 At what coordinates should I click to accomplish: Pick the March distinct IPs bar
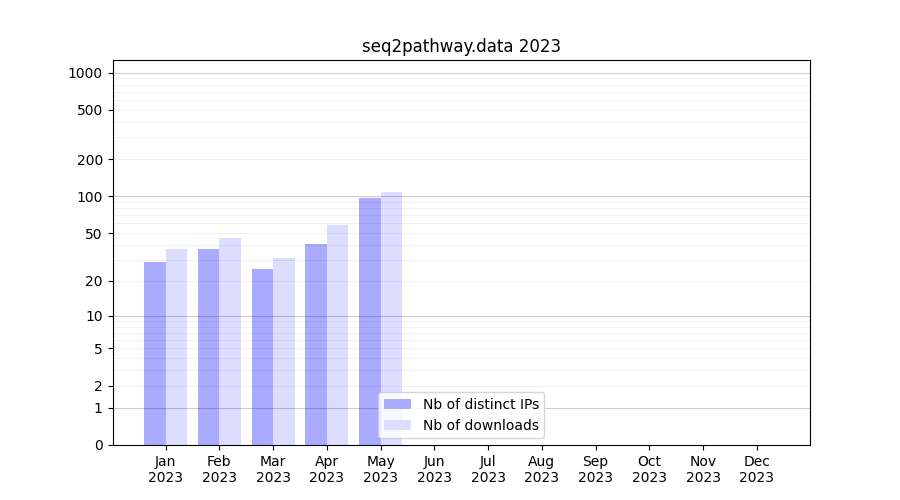coord(262,357)
